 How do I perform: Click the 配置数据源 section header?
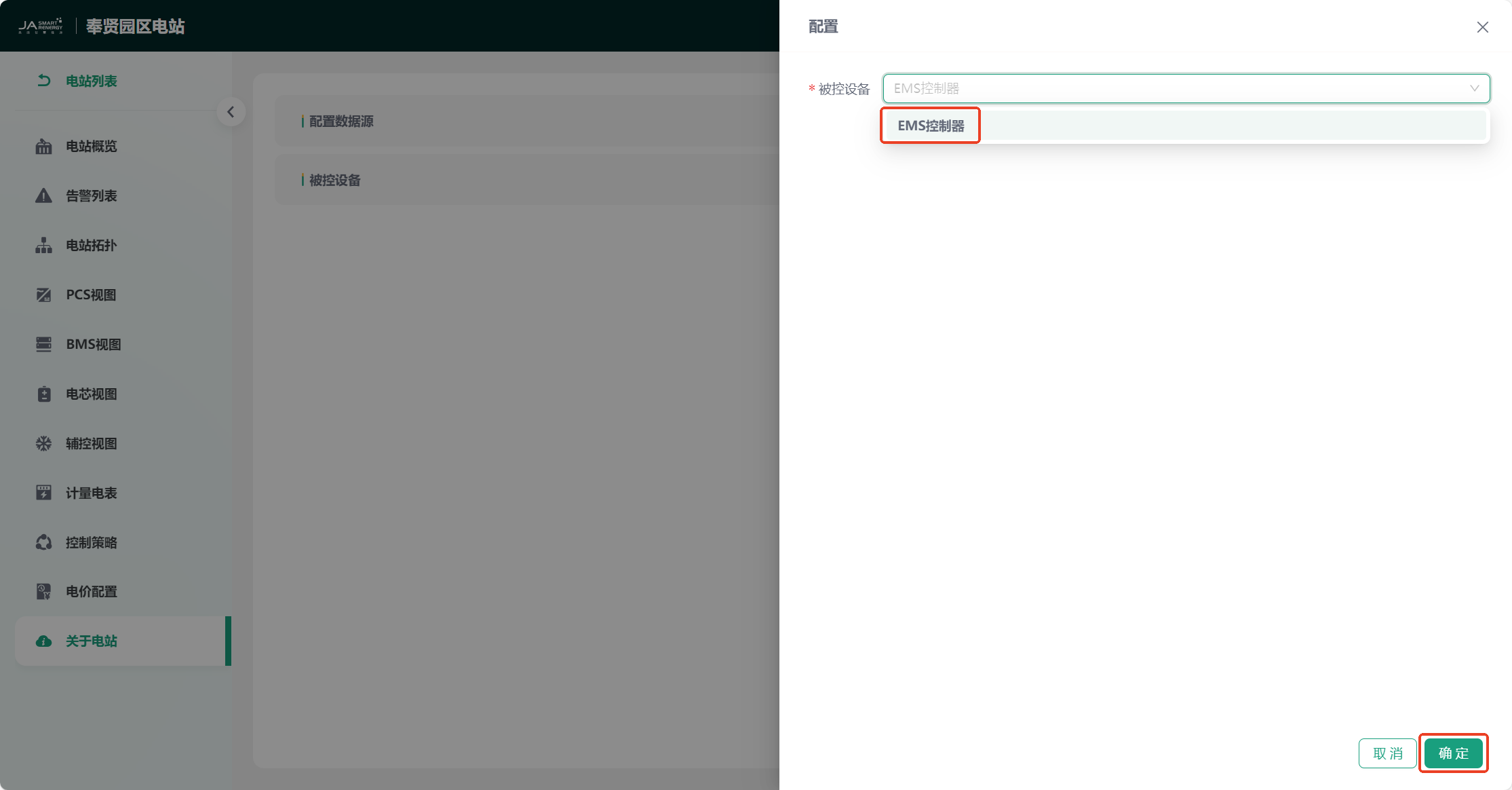pyautogui.click(x=341, y=121)
